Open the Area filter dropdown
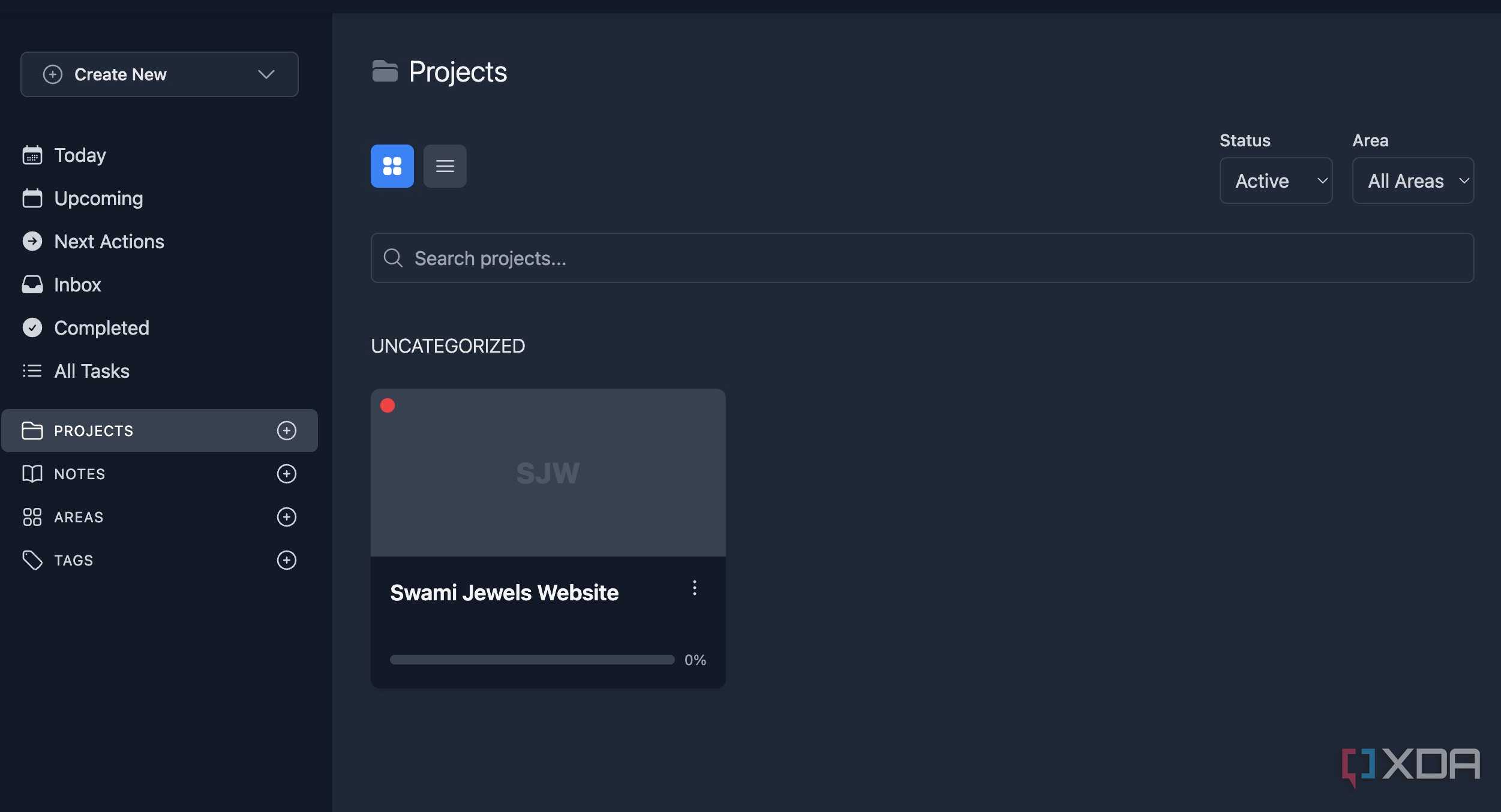The width and height of the screenshot is (1501, 812). click(1413, 181)
